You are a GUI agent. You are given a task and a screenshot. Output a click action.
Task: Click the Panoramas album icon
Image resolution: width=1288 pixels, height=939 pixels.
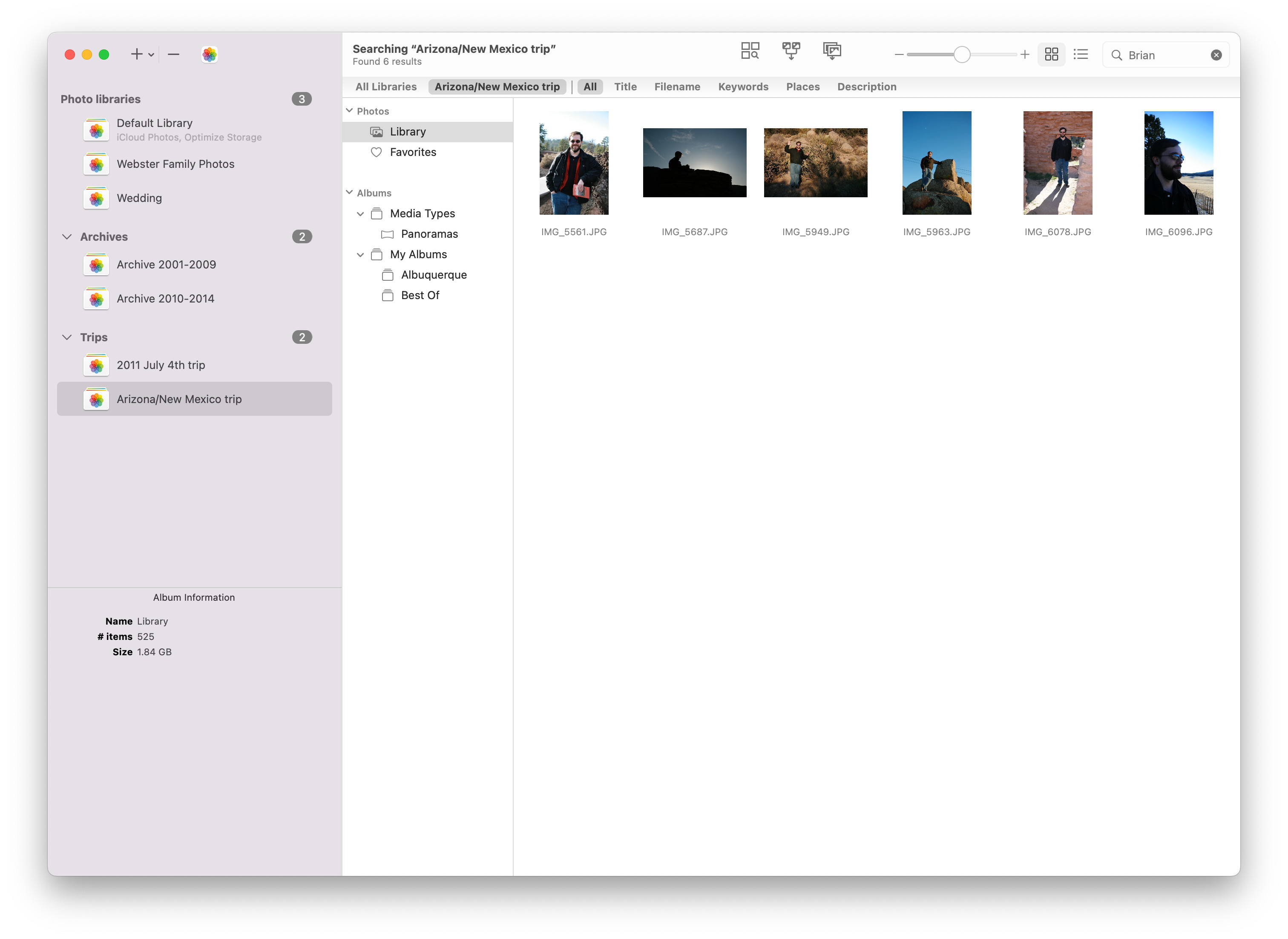(x=388, y=234)
